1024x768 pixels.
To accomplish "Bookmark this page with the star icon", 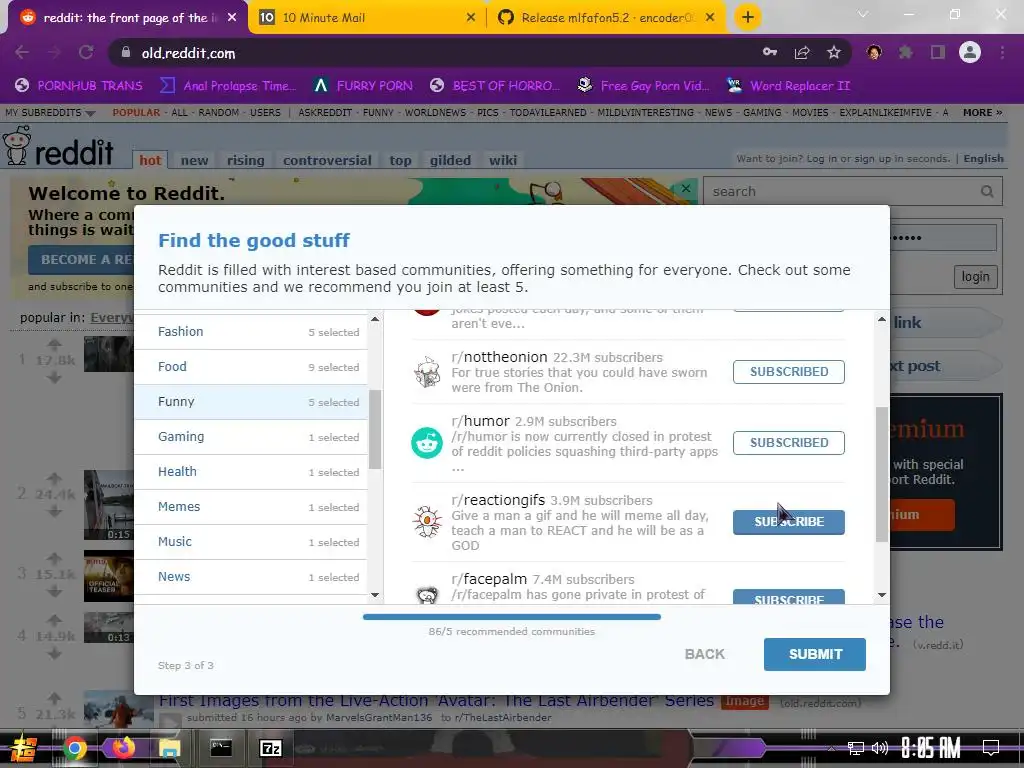I will point(834,53).
